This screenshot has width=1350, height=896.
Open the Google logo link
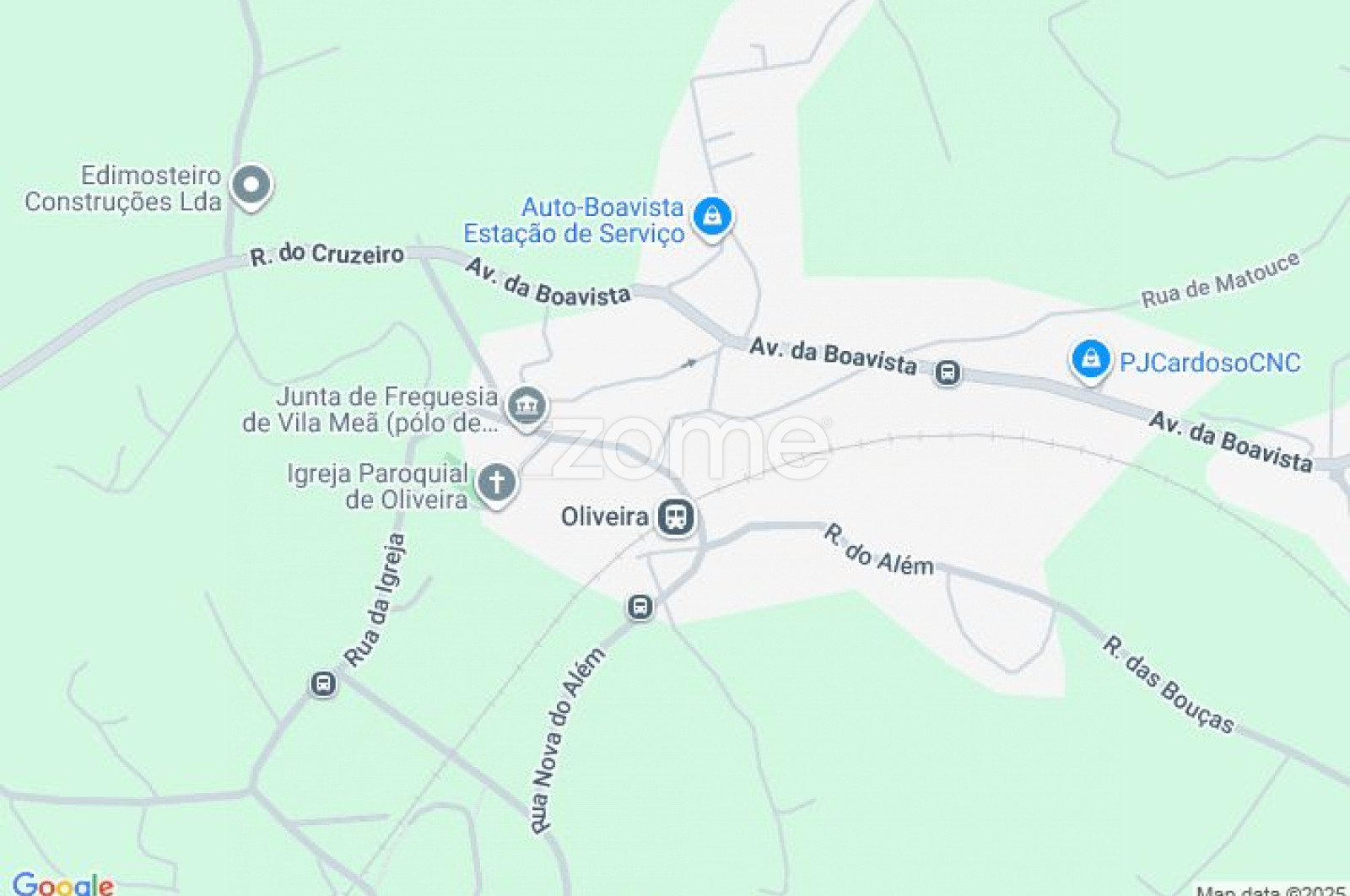click(63, 884)
